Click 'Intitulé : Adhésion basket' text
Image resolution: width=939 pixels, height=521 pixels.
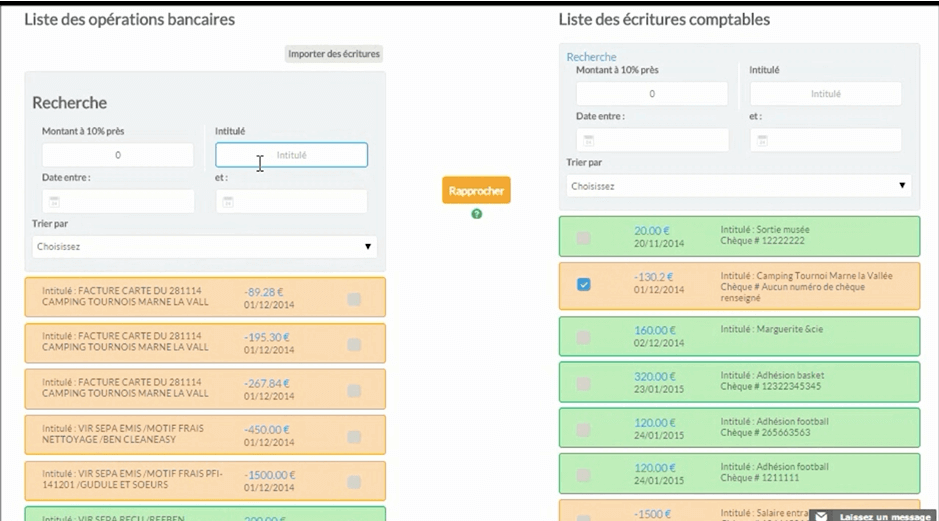click(x=773, y=375)
